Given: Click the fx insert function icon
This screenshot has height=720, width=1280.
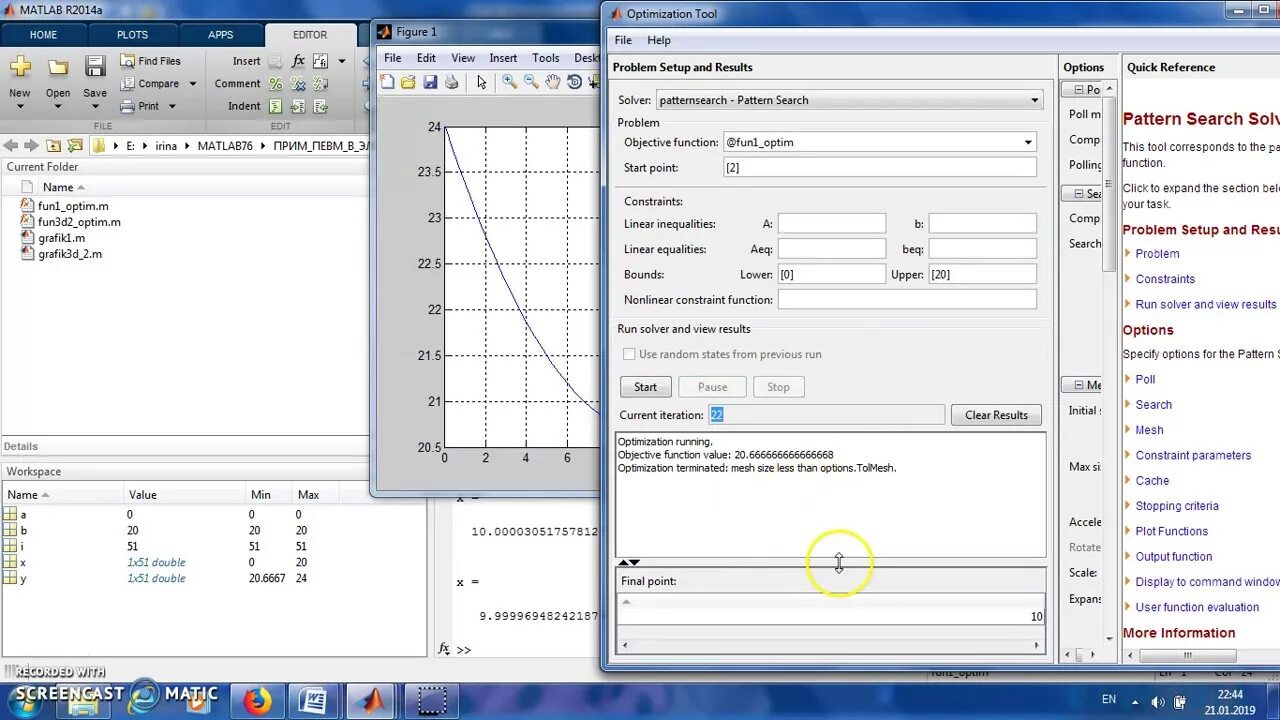Looking at the screenshot, I should pyautogui.click(x=298, y=61).
